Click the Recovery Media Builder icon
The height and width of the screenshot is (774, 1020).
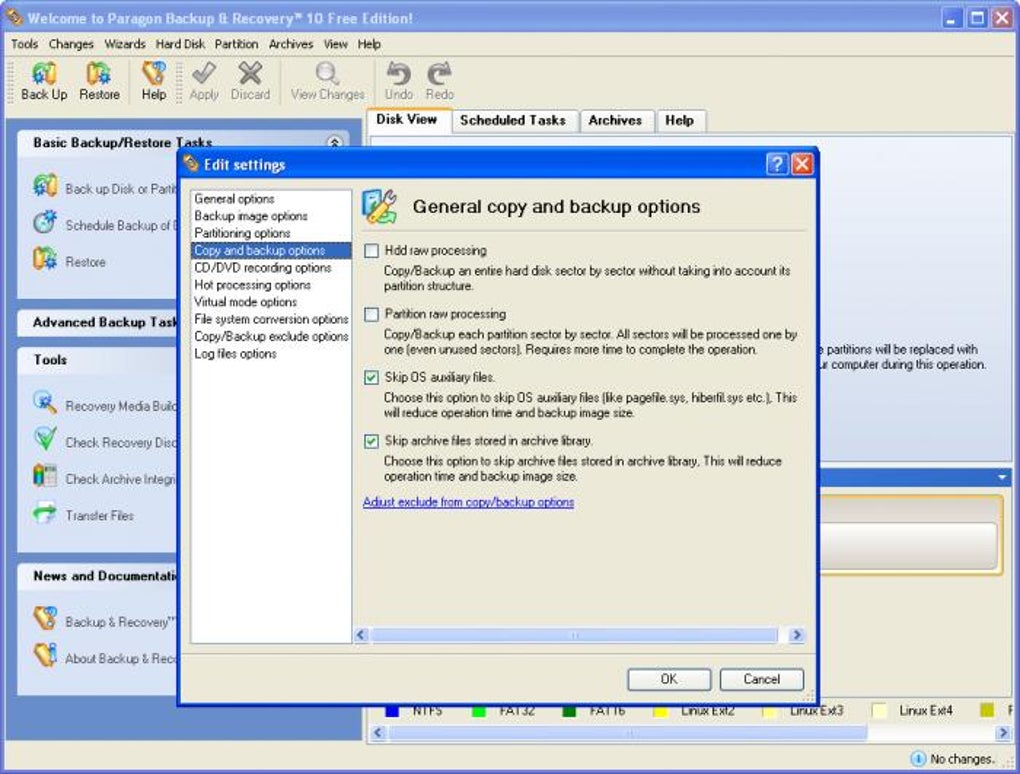pyautogui.click(x=45, y=403)
